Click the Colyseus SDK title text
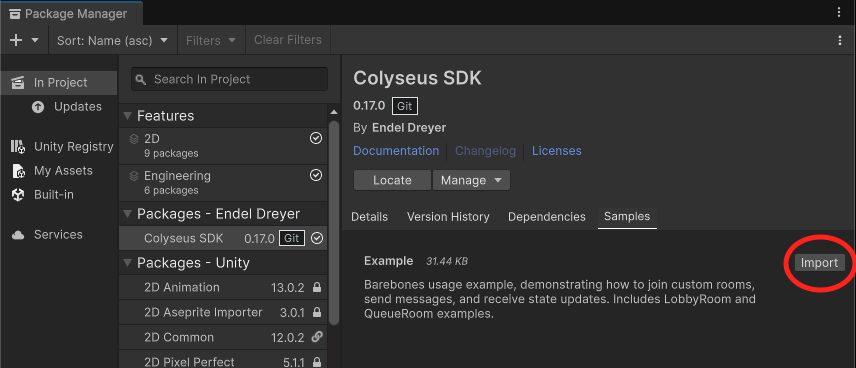This screenshot has height=368, width=856. pos(418,78)
